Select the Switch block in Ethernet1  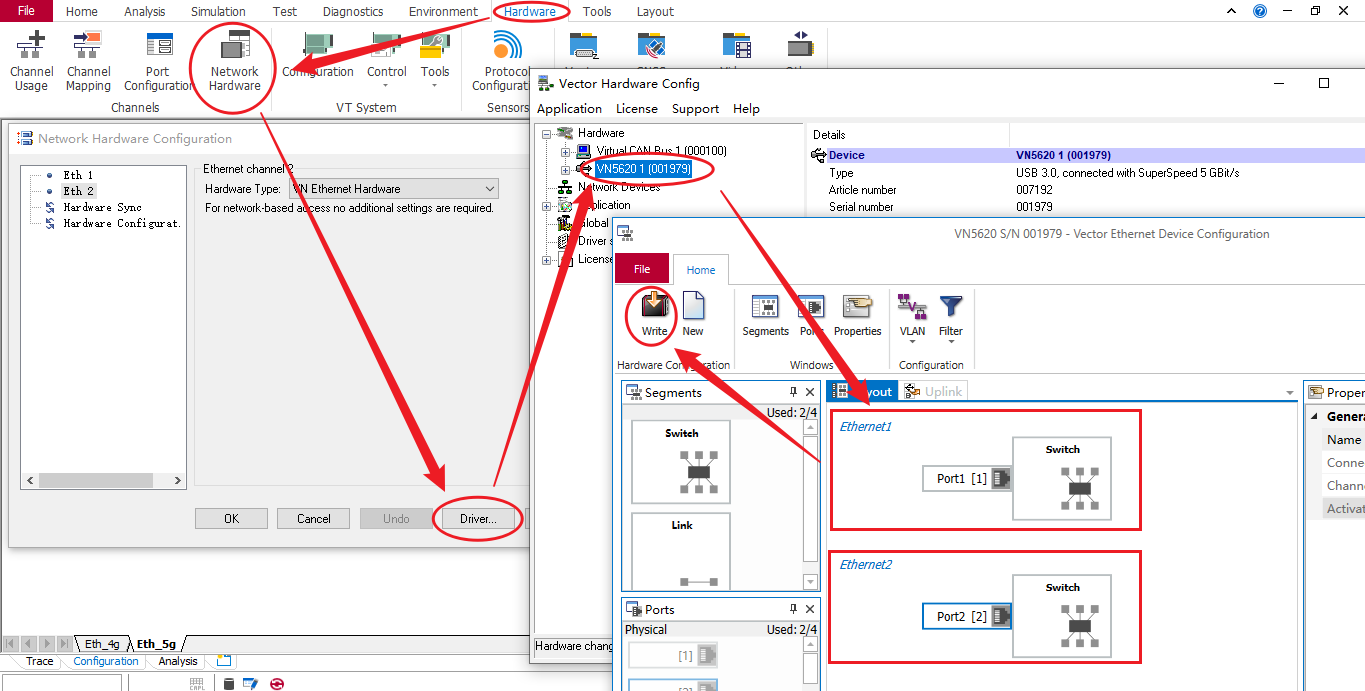1062,478
